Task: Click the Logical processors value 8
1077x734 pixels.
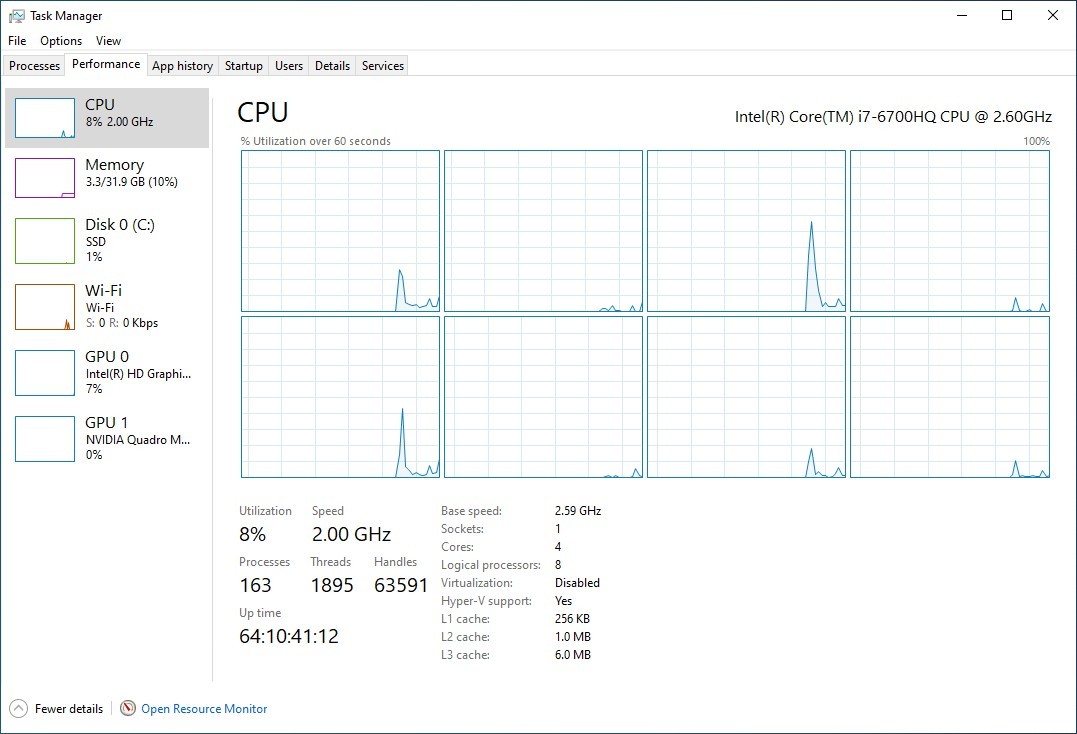Action: (x=558, y=565)
